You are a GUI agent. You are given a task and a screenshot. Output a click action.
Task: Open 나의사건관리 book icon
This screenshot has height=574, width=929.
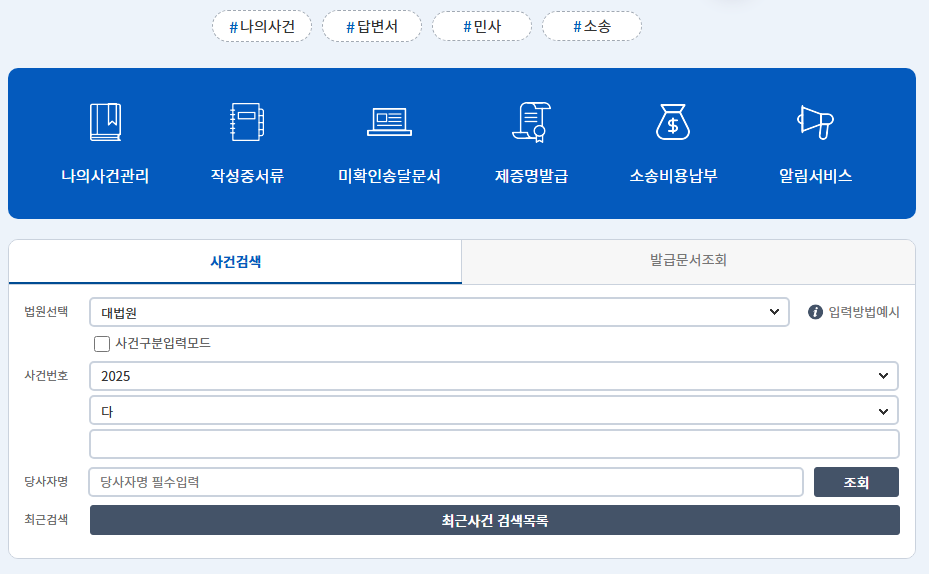(x=105, y=122)
